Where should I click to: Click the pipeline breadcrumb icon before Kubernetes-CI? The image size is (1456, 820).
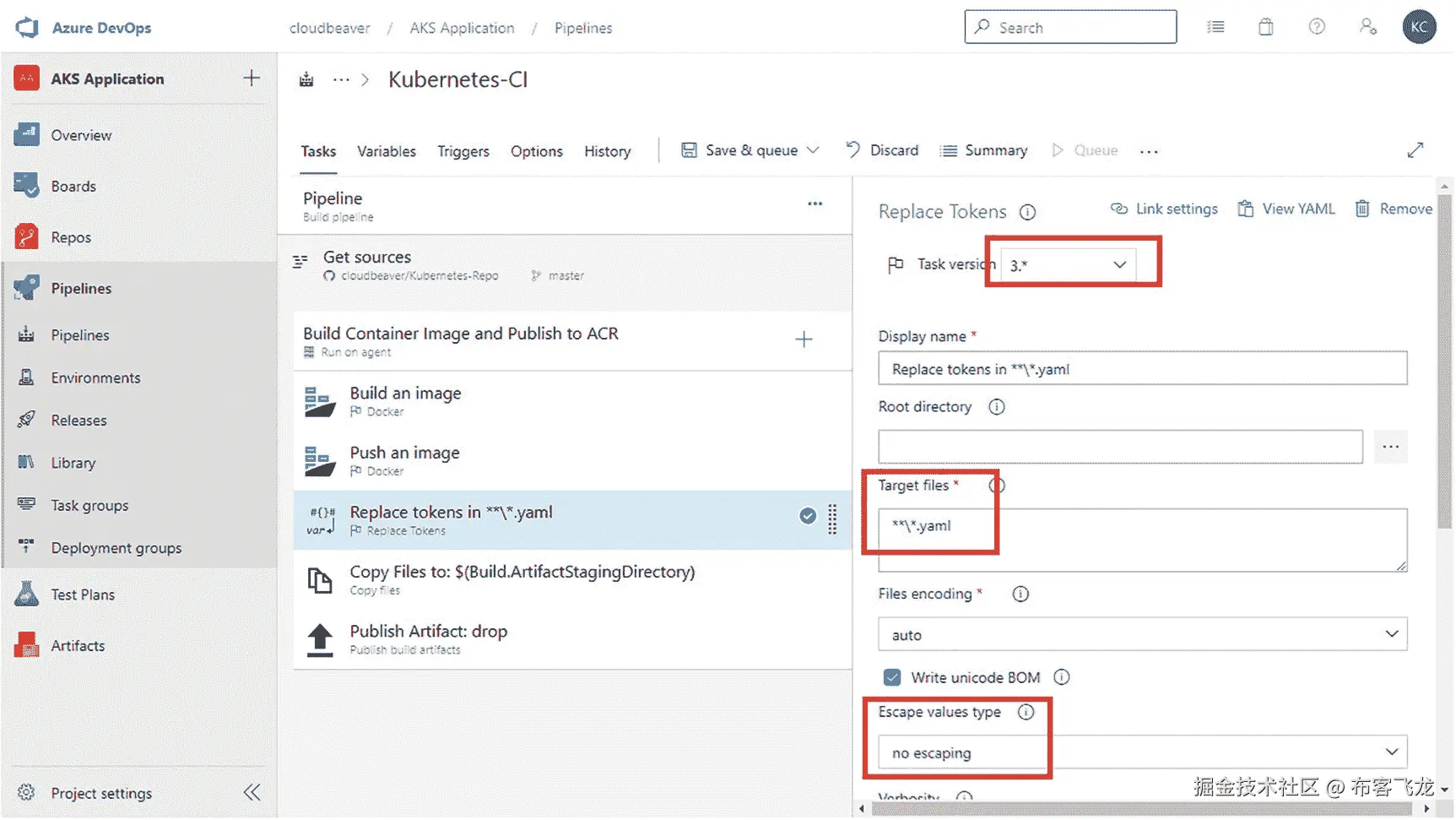306,79
